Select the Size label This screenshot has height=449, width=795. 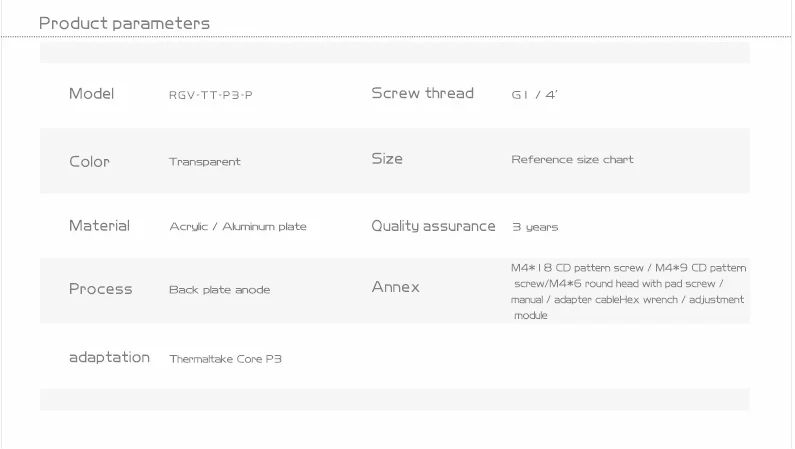(387, 158)
